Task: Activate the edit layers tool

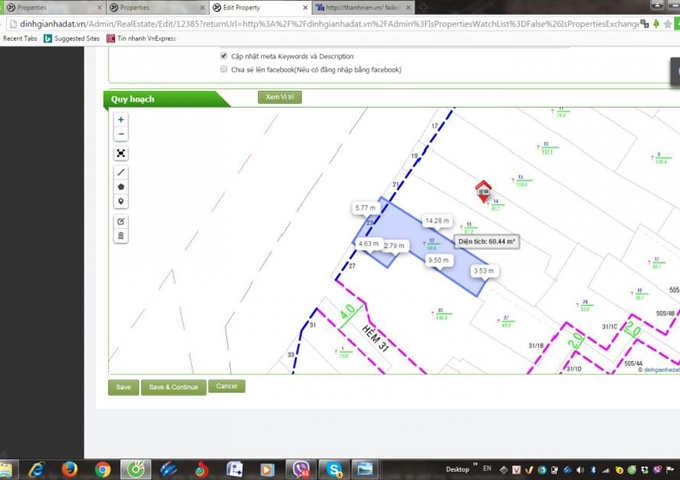Action: [x=121, y=221]
